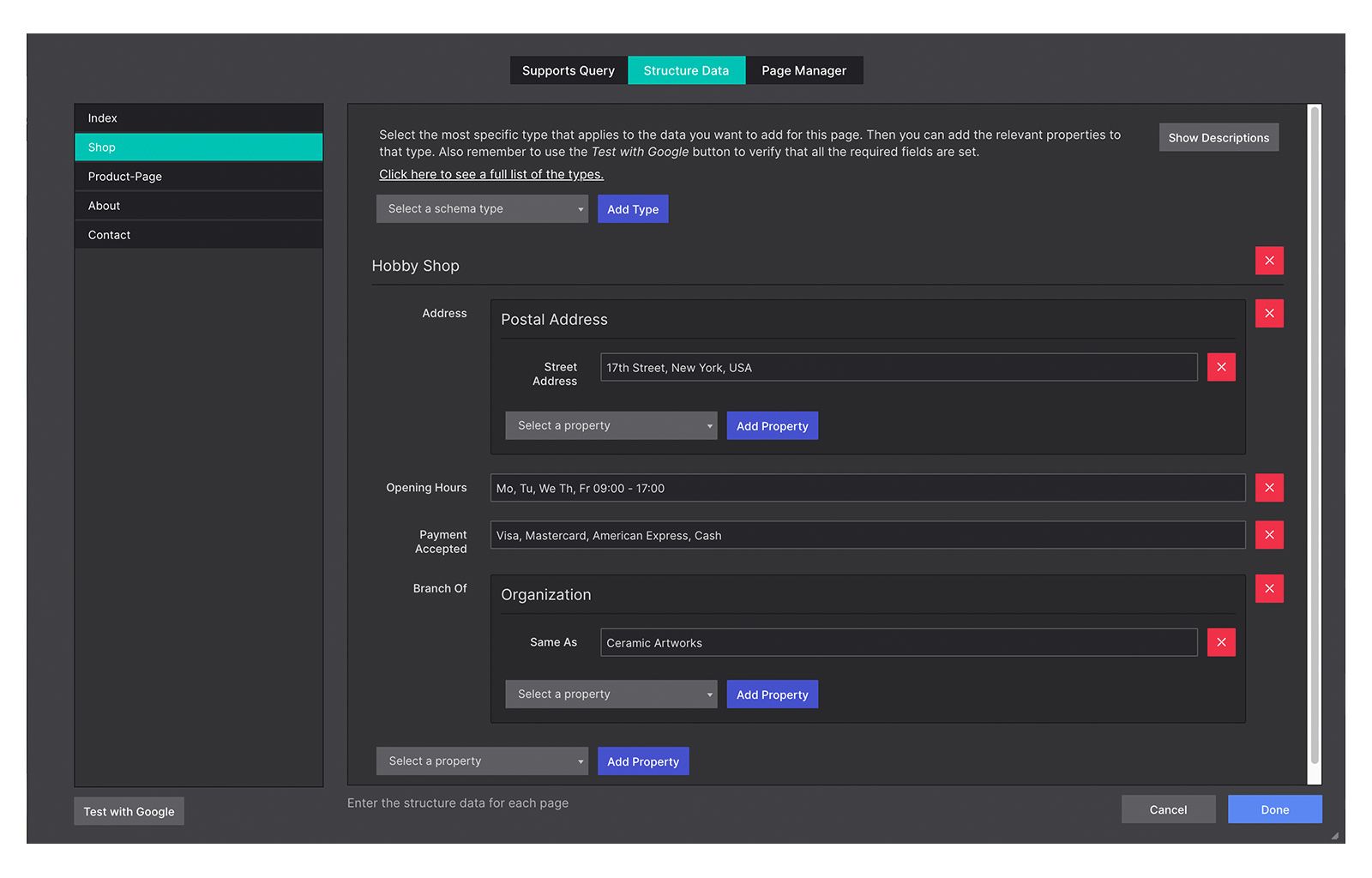This screenshot has width=1372, height=878.
Task: Expand the property dropdown under Street Address
Action: (x=611, y=425)
